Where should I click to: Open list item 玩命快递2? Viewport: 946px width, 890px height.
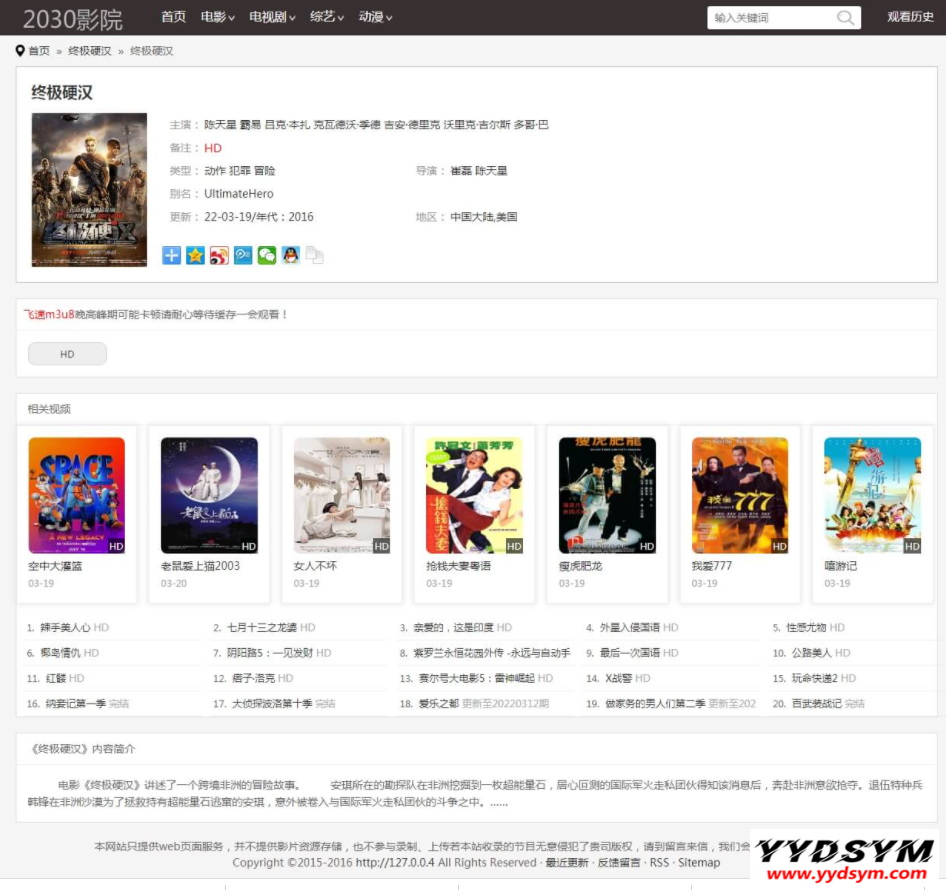coord(814,678)
